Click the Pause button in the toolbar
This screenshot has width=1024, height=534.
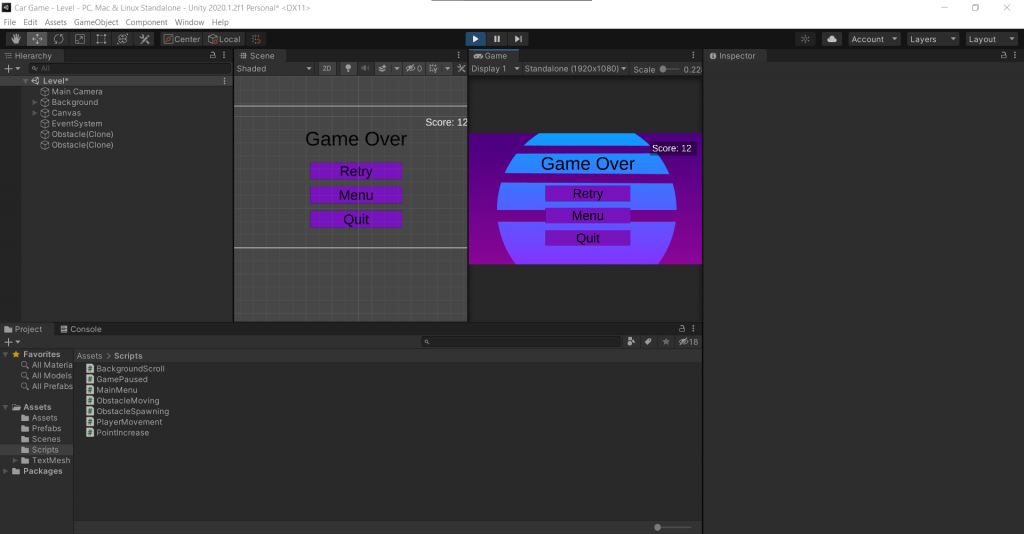pyautogui.click(x=497, y=39)
